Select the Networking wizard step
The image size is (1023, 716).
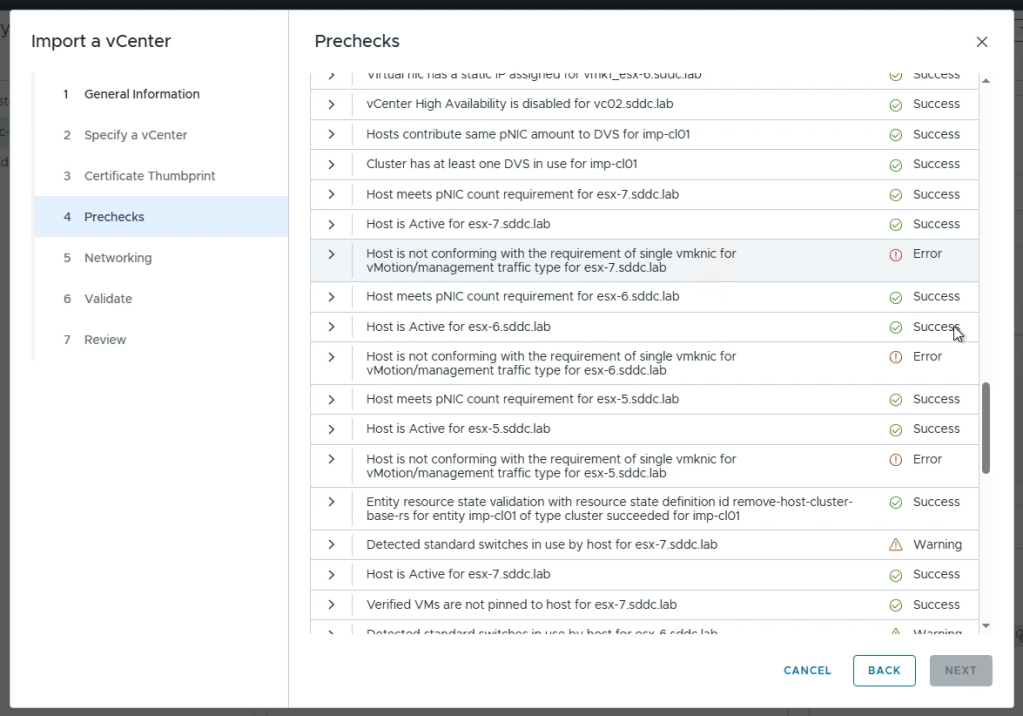[118, 258]
